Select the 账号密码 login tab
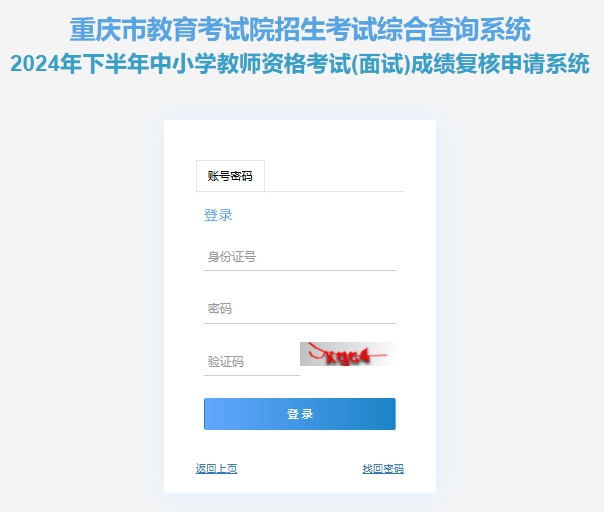Image resolution: width=604 pixels, height=512 pixels. coord(230,176)
